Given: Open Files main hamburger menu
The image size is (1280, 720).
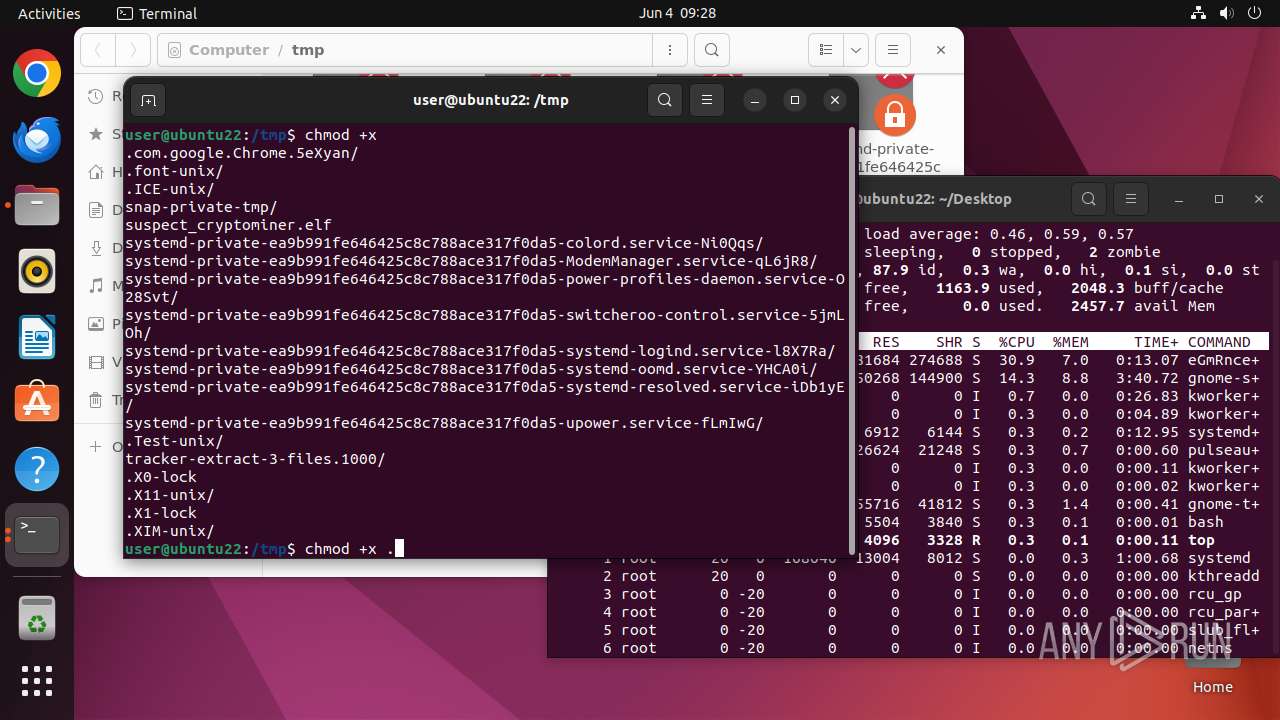Looking at the screenshot, I should tap(893, 50).
